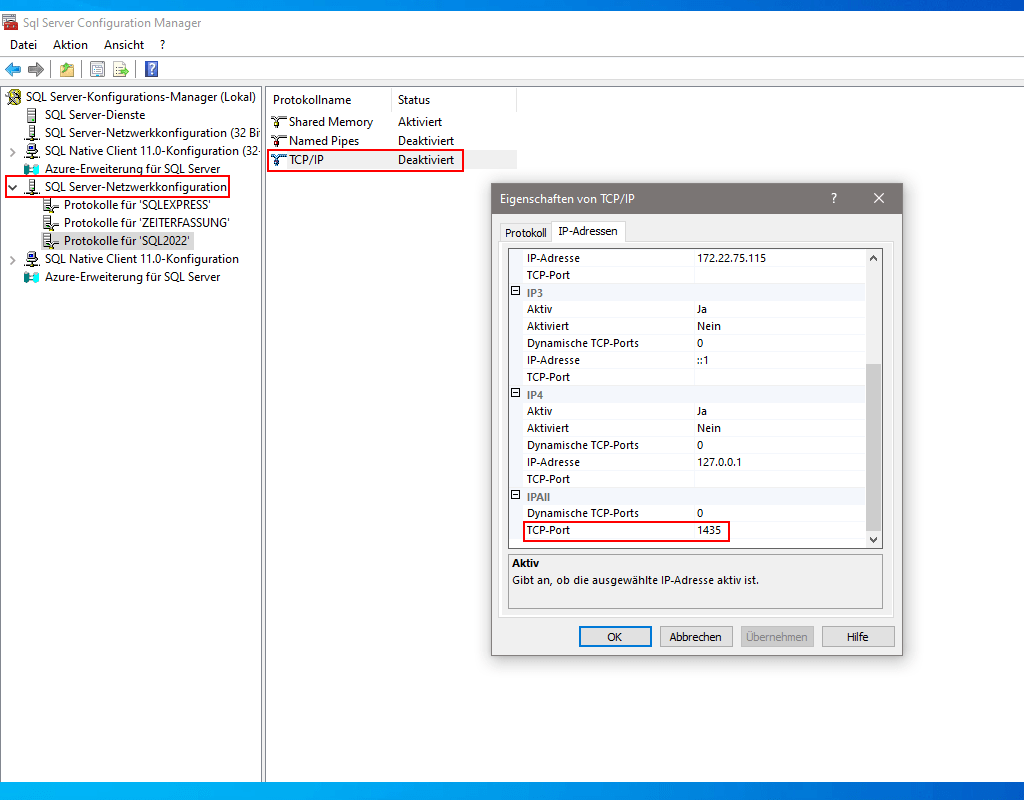
Task: Click the blue Back arrow in toolbar
Action: (x=13, y=69)
